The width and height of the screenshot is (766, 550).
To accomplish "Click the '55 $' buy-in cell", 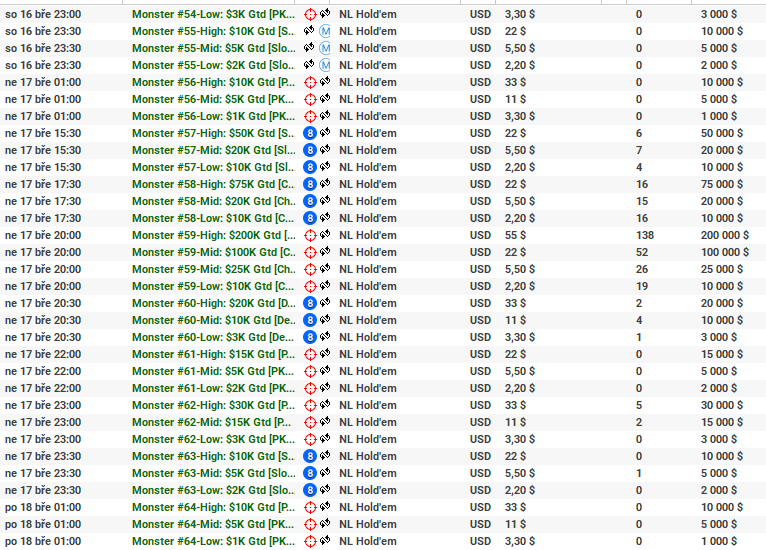I will [515, 235].
